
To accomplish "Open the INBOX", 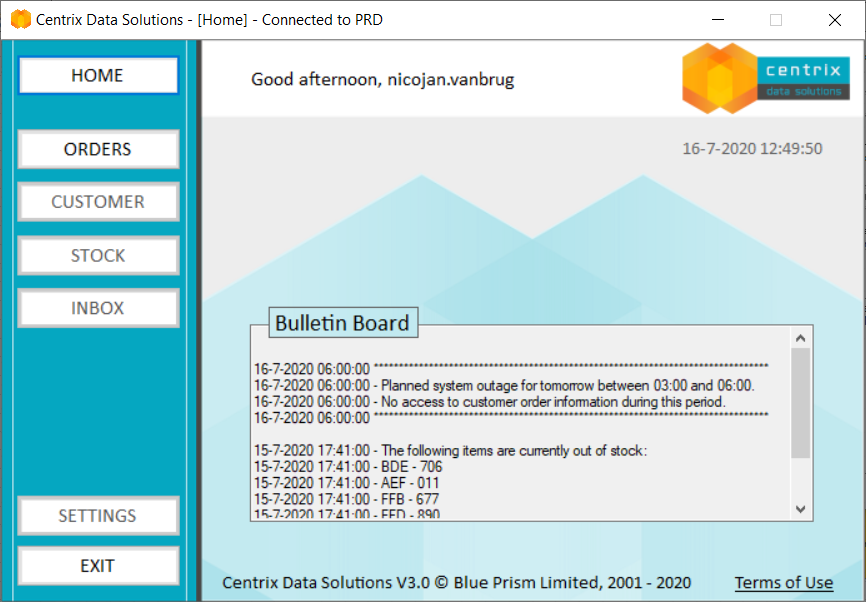I will 98,308.
